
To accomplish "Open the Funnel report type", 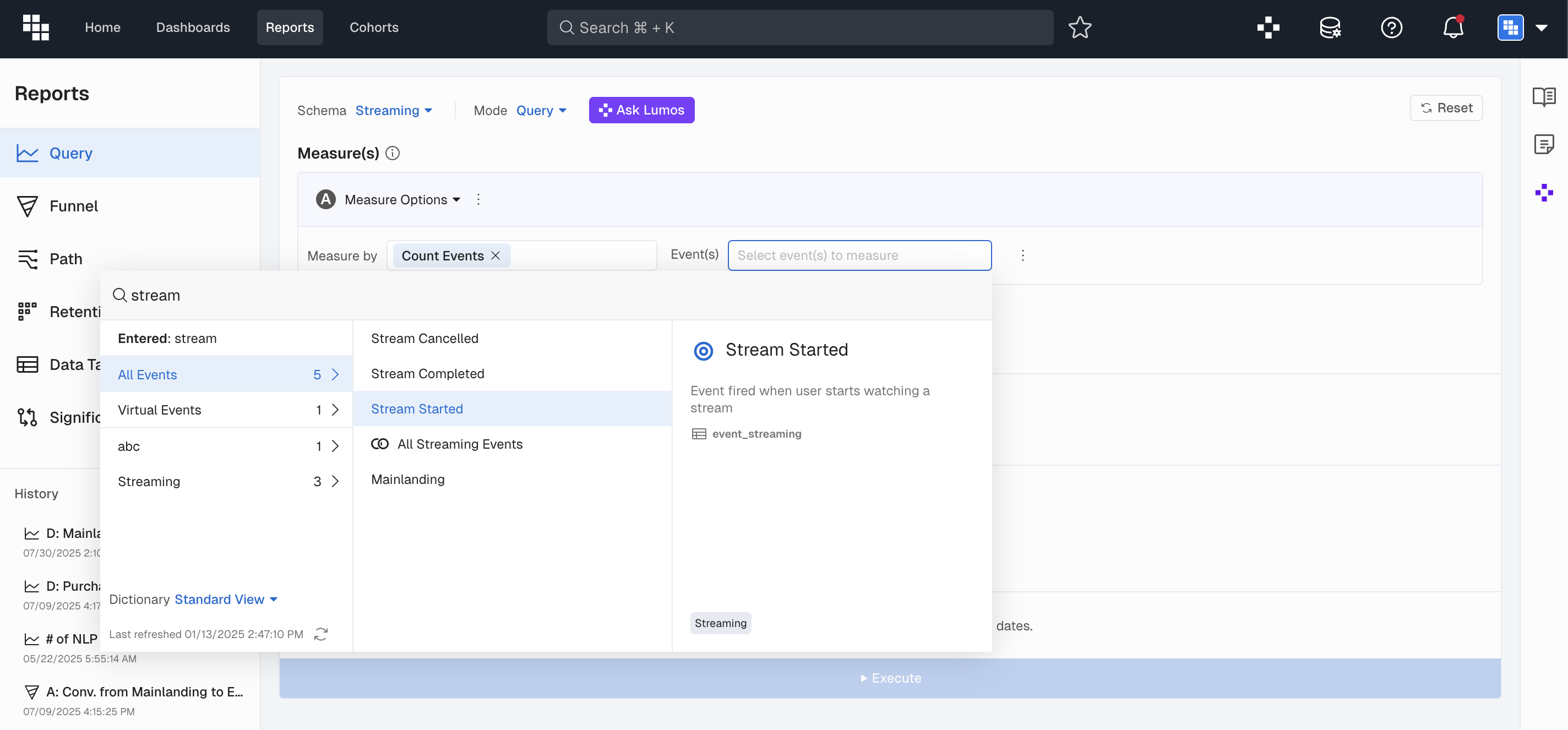I will 73,206.
